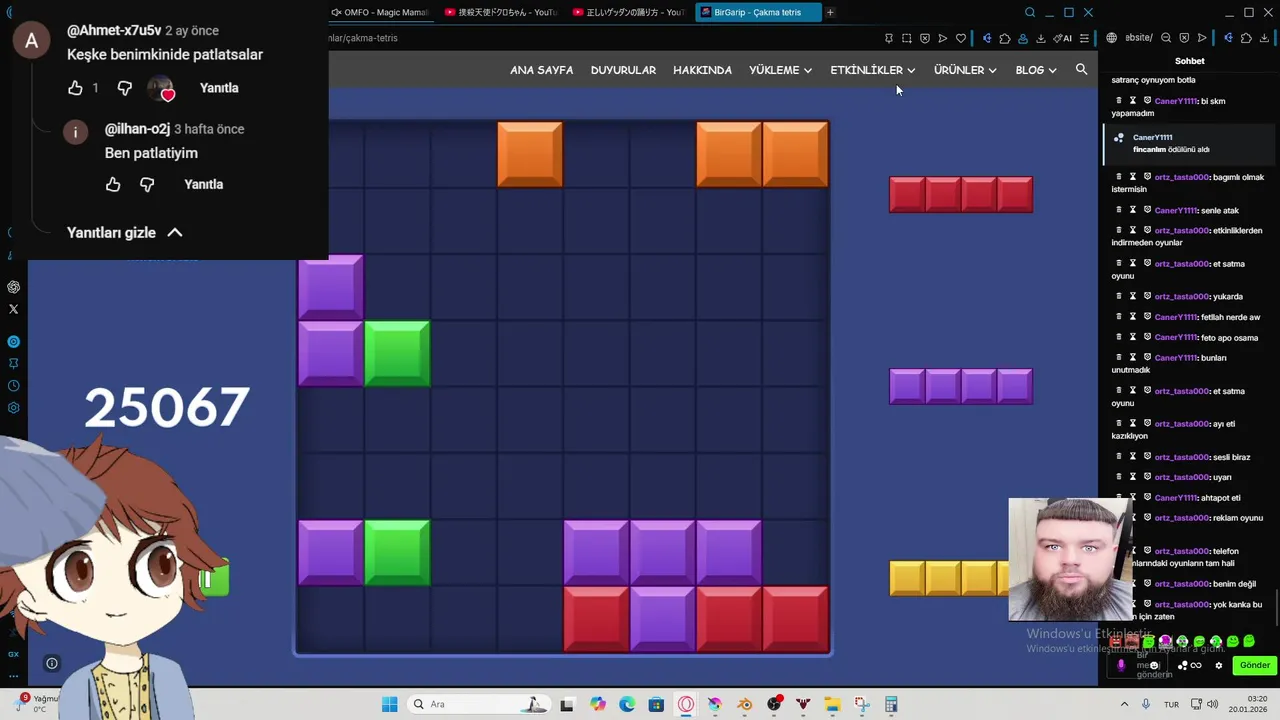Open Microsoft Edge from the taskbar

tap(627, 704)
